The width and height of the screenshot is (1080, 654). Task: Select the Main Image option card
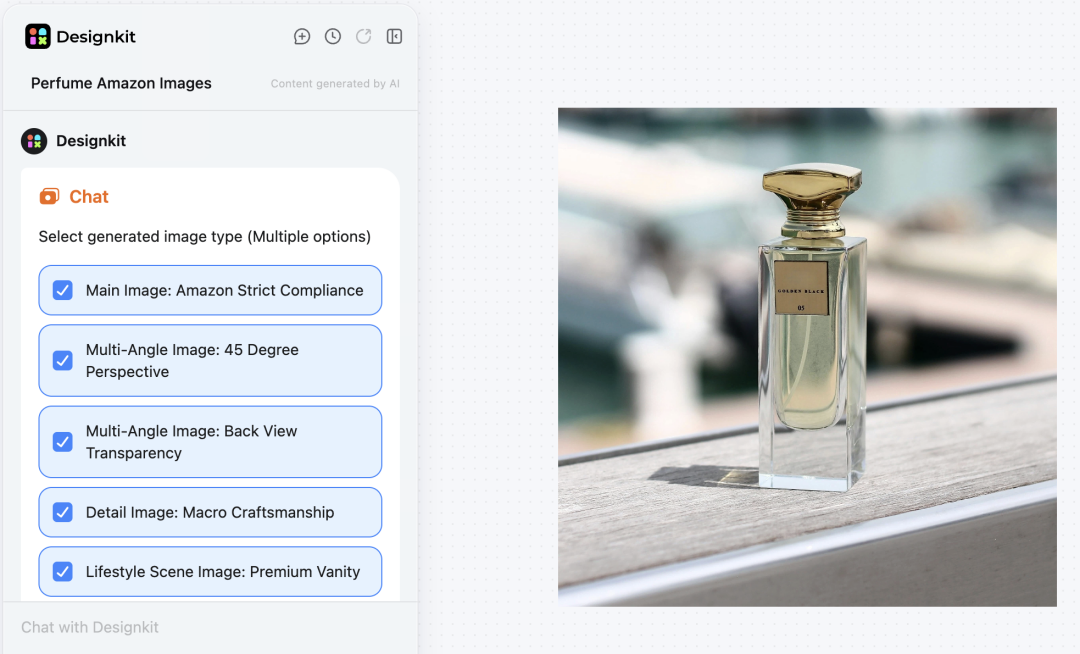210,290
